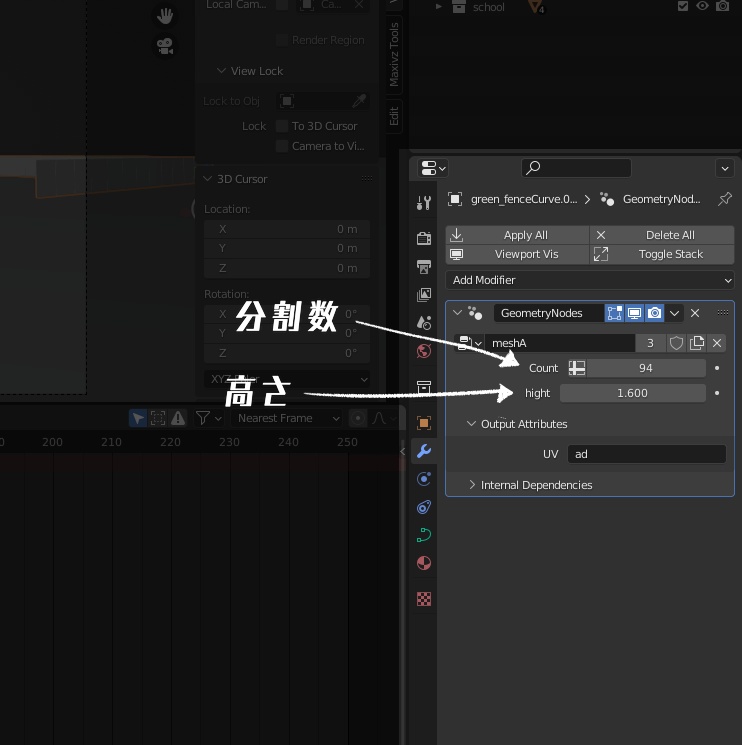Open the Maxivz Tools sidebar tab

(394, 55)
